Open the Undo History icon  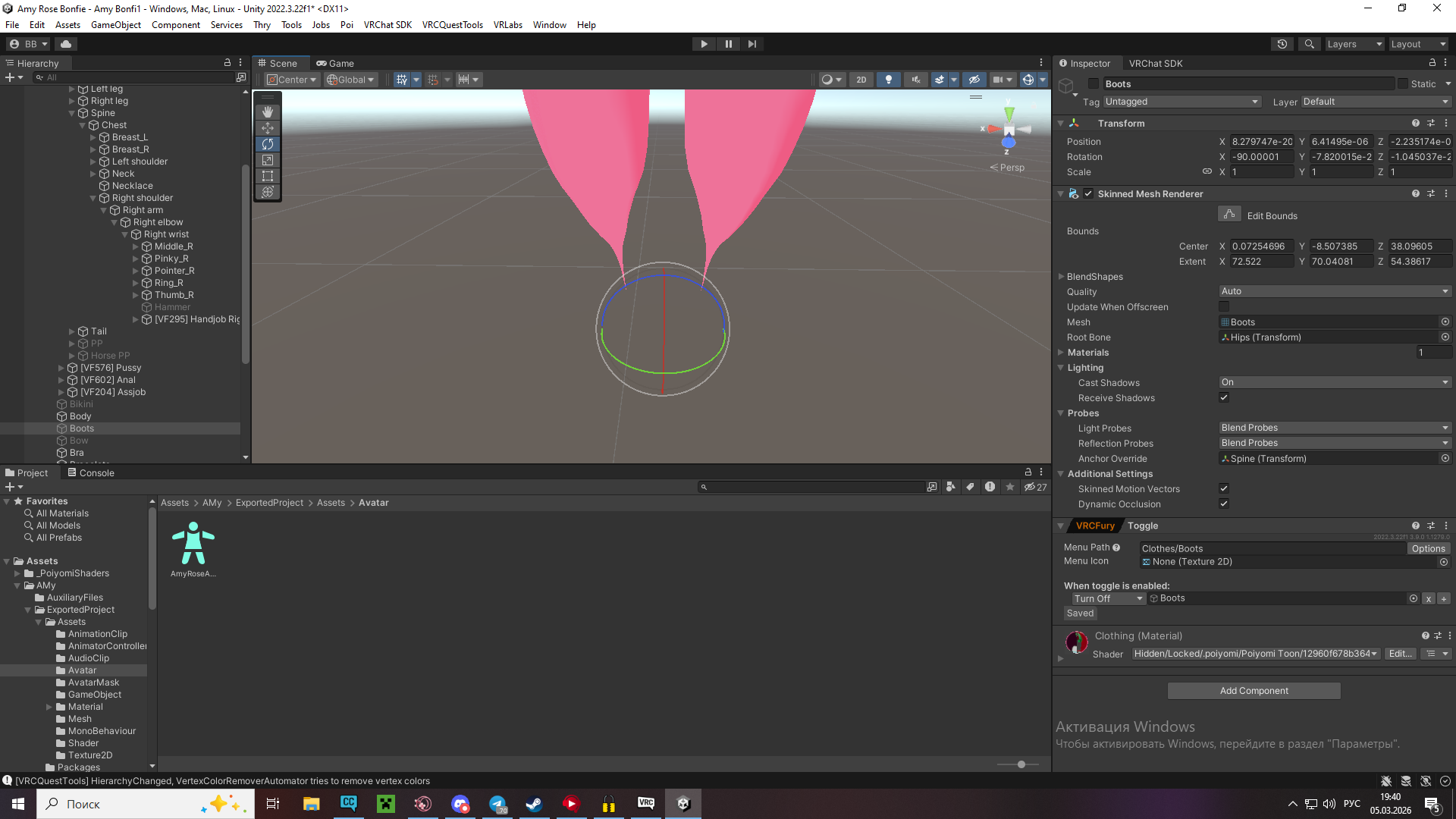point(1282,44)
